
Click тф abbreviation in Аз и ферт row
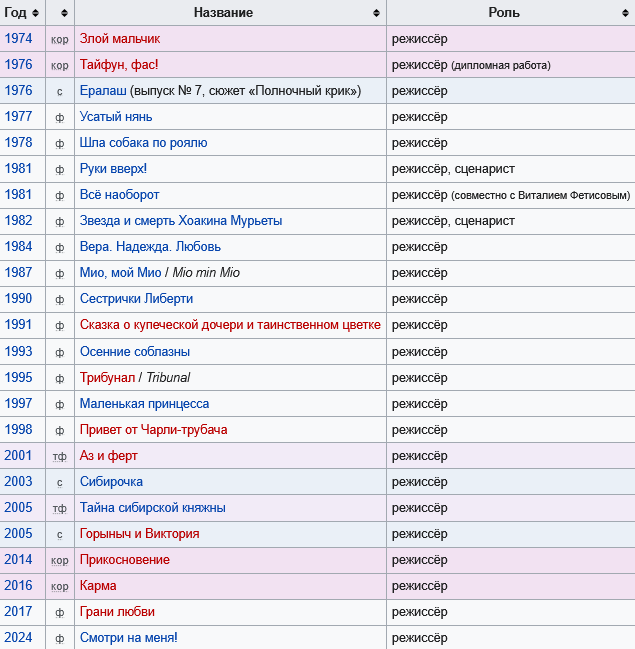click(60, 457)
